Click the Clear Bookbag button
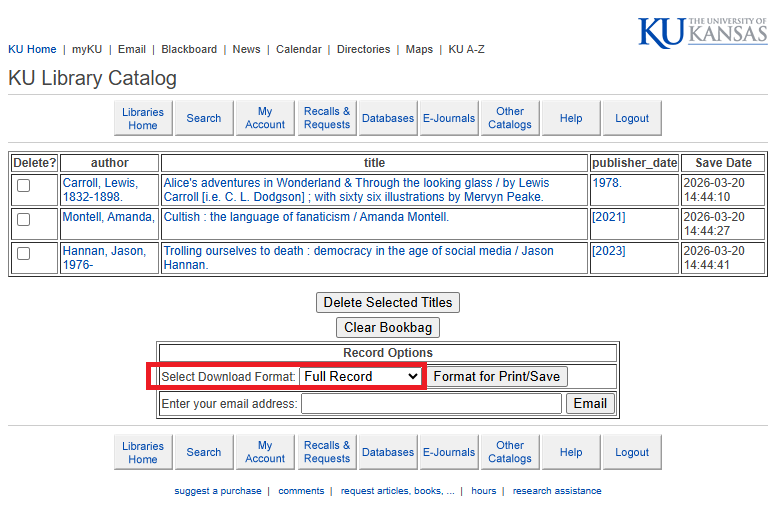Screen dimensions: 780x521 coord(388,328)
